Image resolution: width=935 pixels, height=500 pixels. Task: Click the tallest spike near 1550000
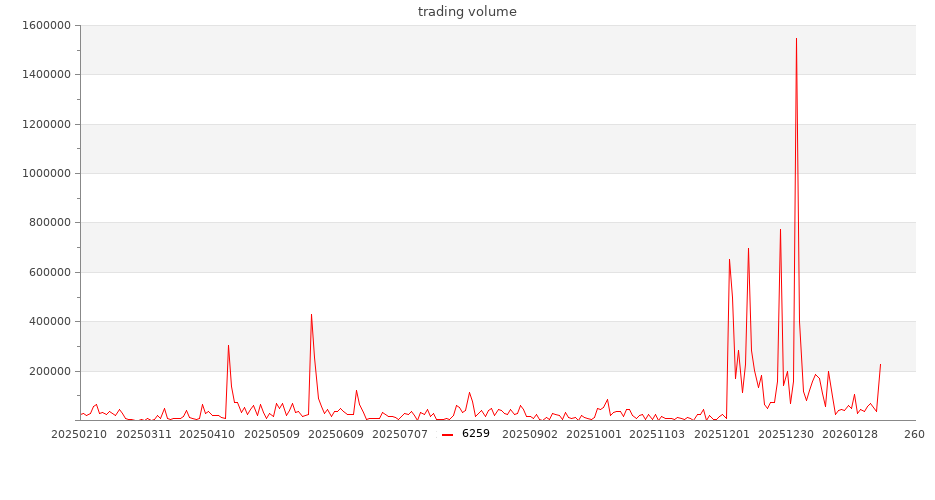796,39
